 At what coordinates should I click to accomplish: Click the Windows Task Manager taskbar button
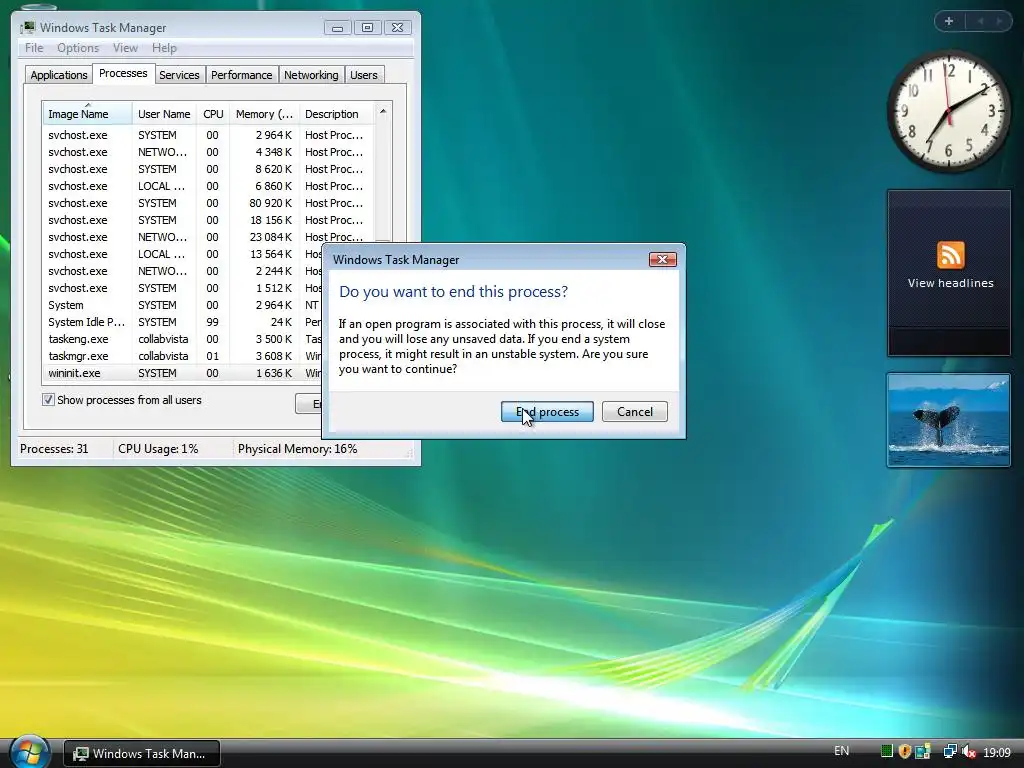tap(142, 754)
